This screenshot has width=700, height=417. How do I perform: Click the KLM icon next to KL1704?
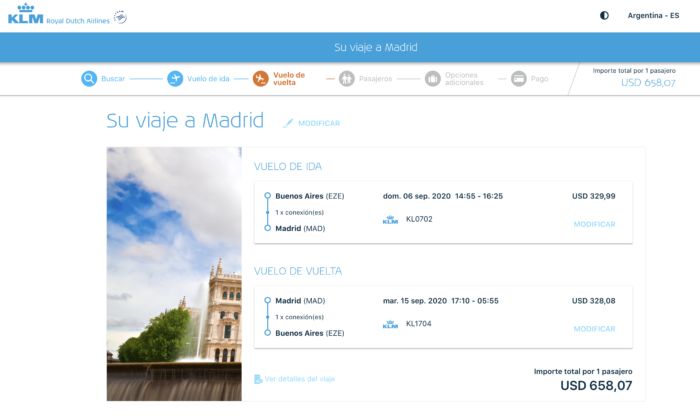click(x=390, y=324)
